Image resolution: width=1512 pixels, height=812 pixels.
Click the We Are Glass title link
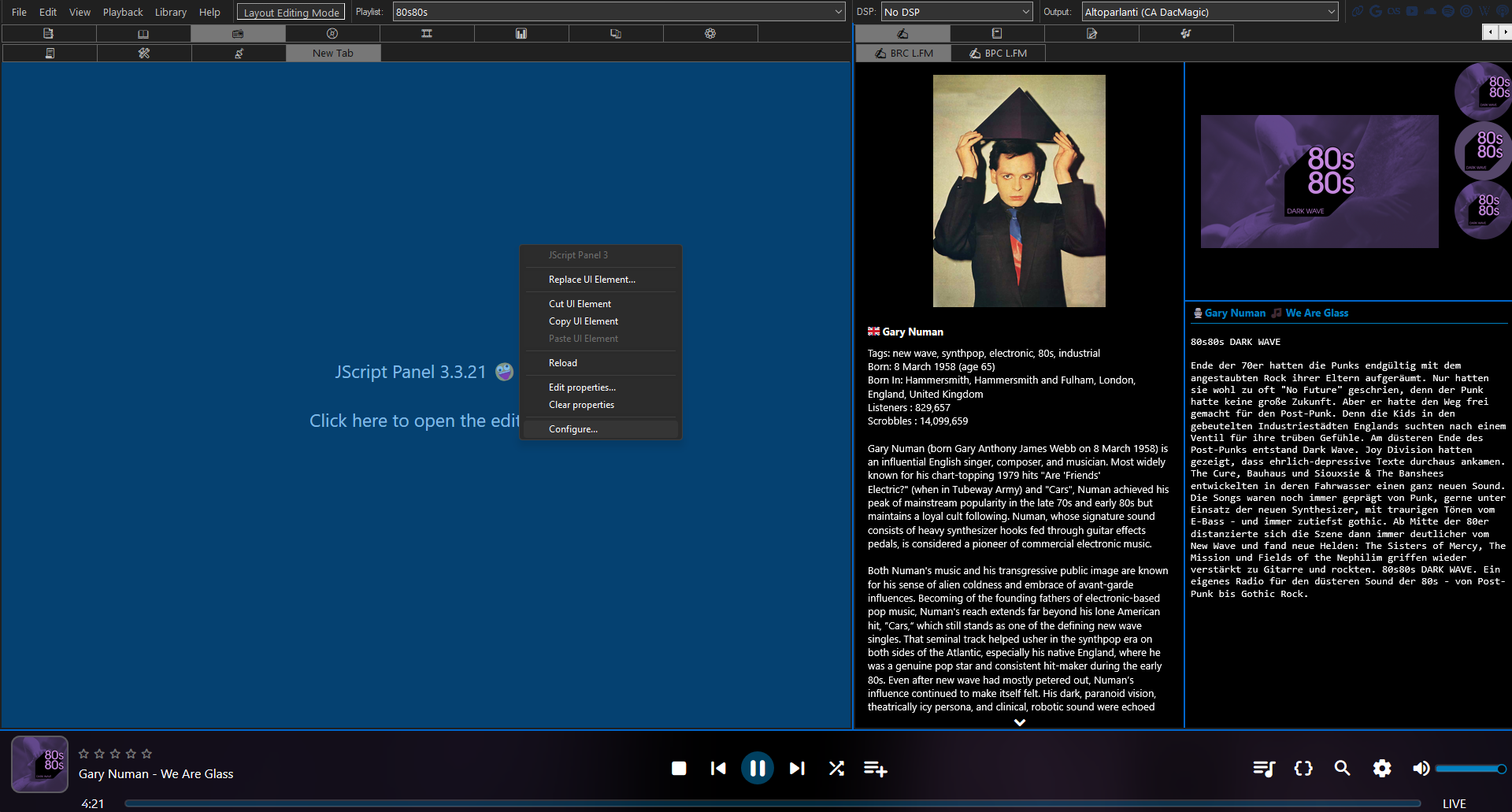(x=1317, y=313)
